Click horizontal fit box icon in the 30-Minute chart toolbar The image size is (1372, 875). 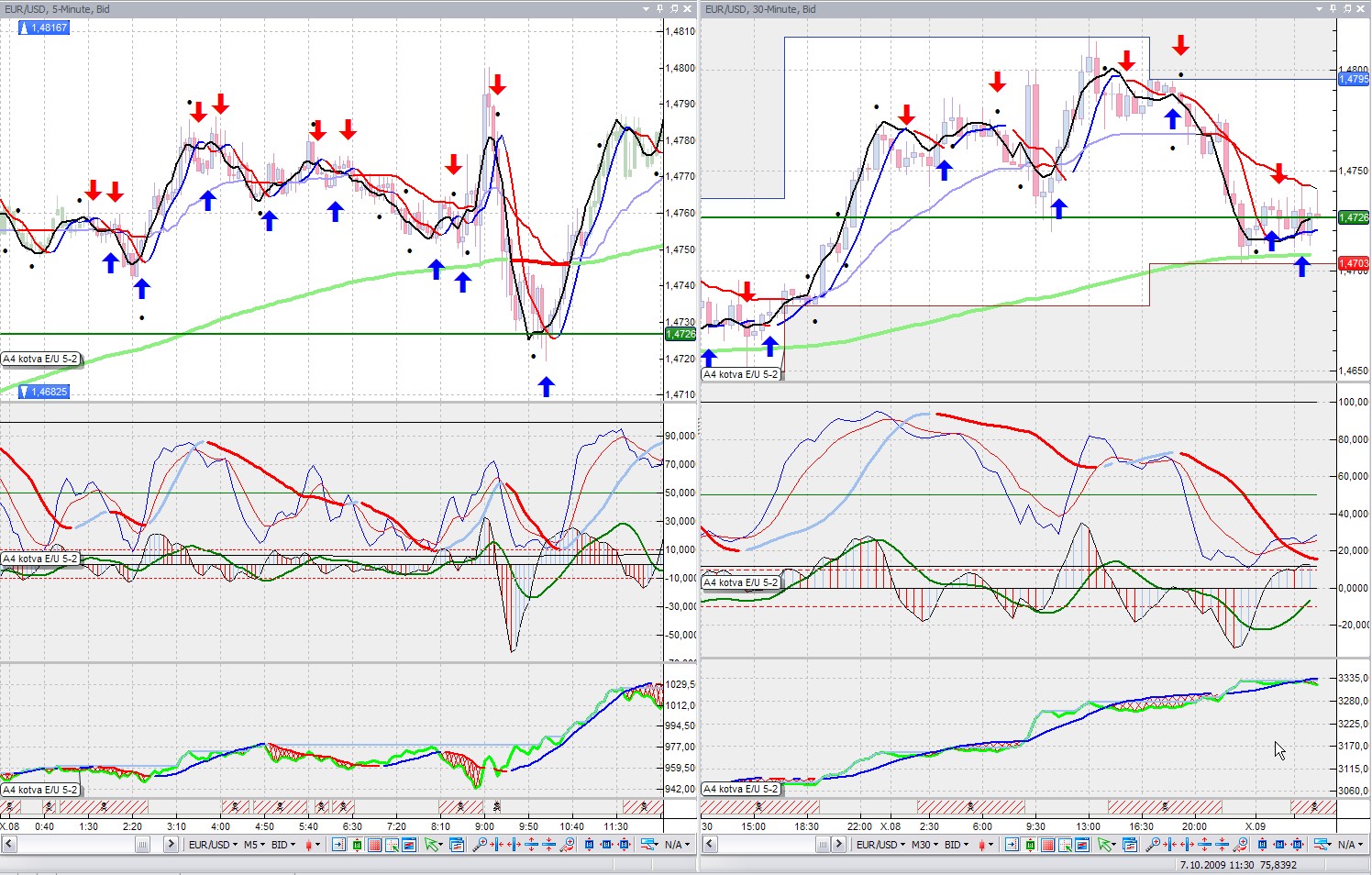[1280, 845]
